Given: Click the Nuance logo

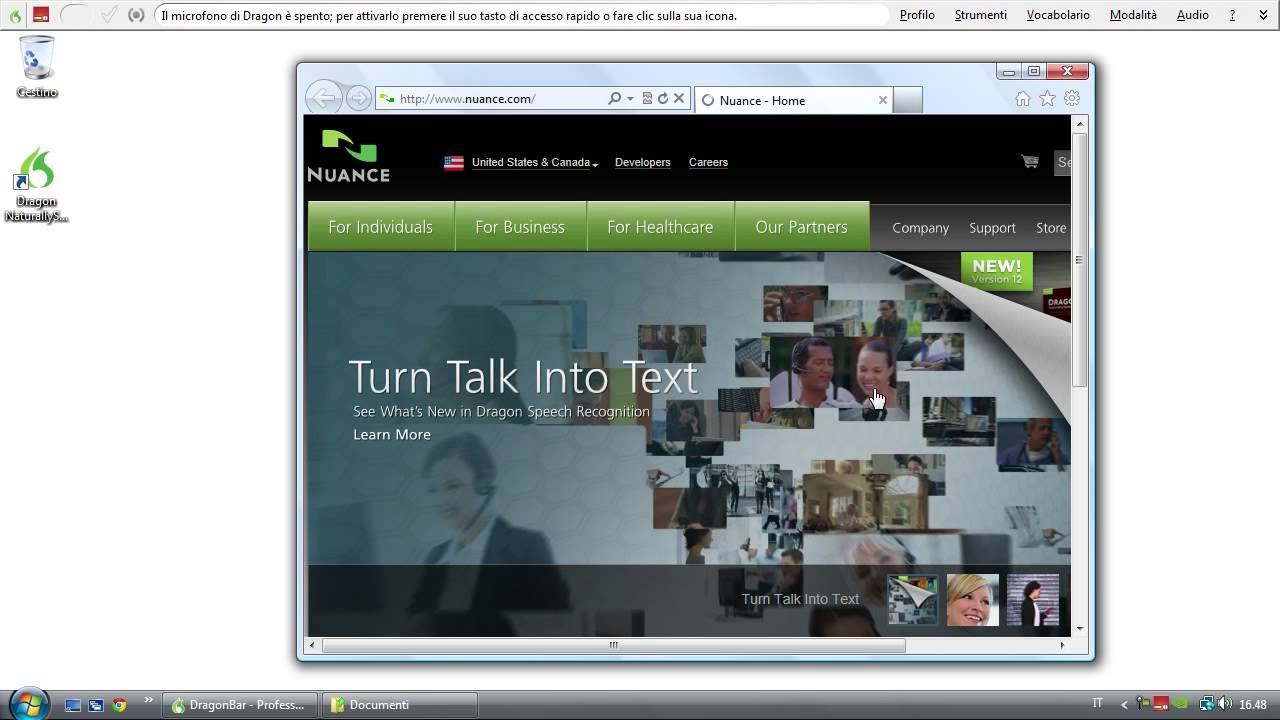Looking at the screenshot, I should (348, 156).
